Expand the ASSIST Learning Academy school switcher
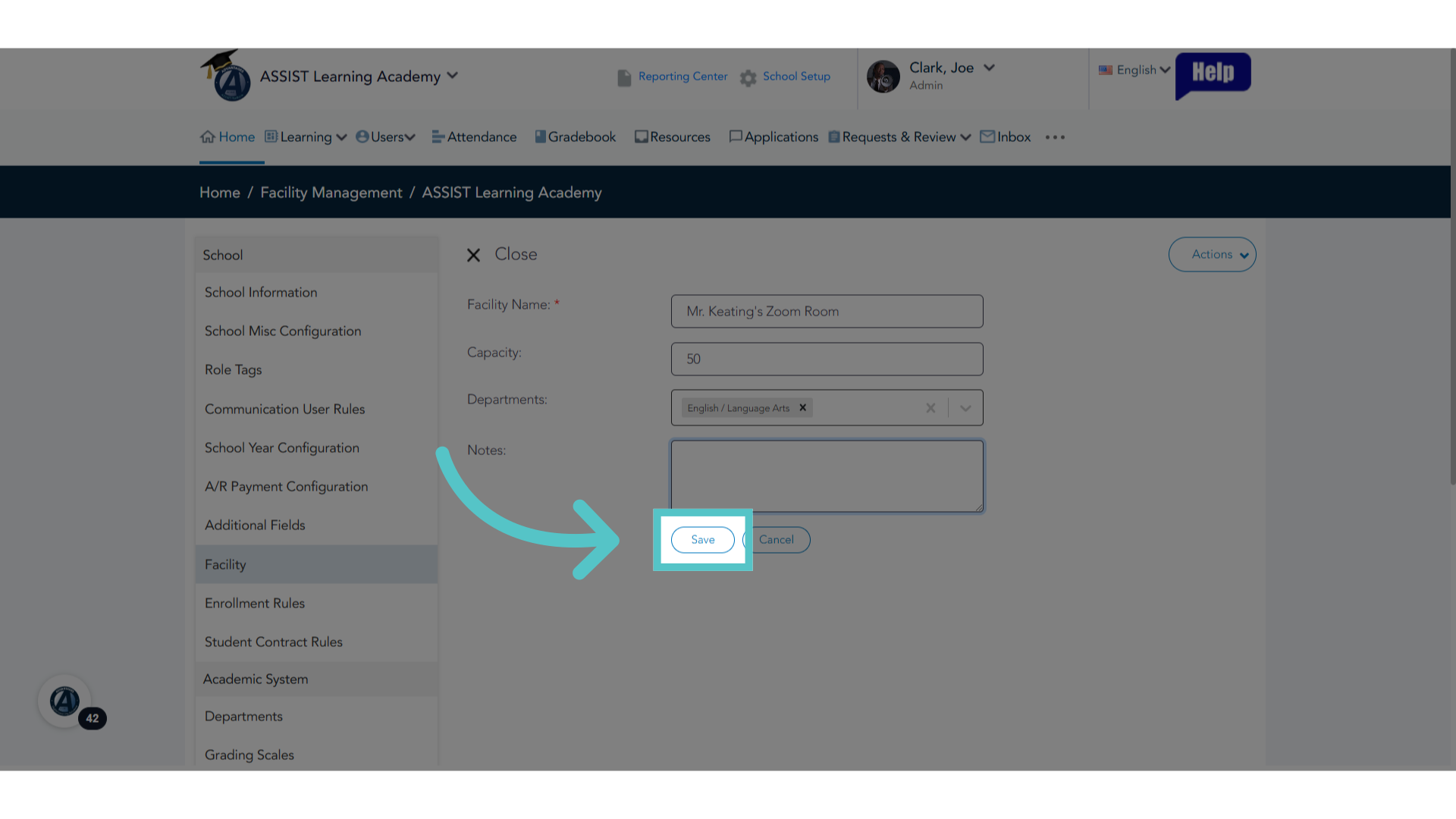Viewport: 1456px width, 819px height. click(x=453, y=75)
